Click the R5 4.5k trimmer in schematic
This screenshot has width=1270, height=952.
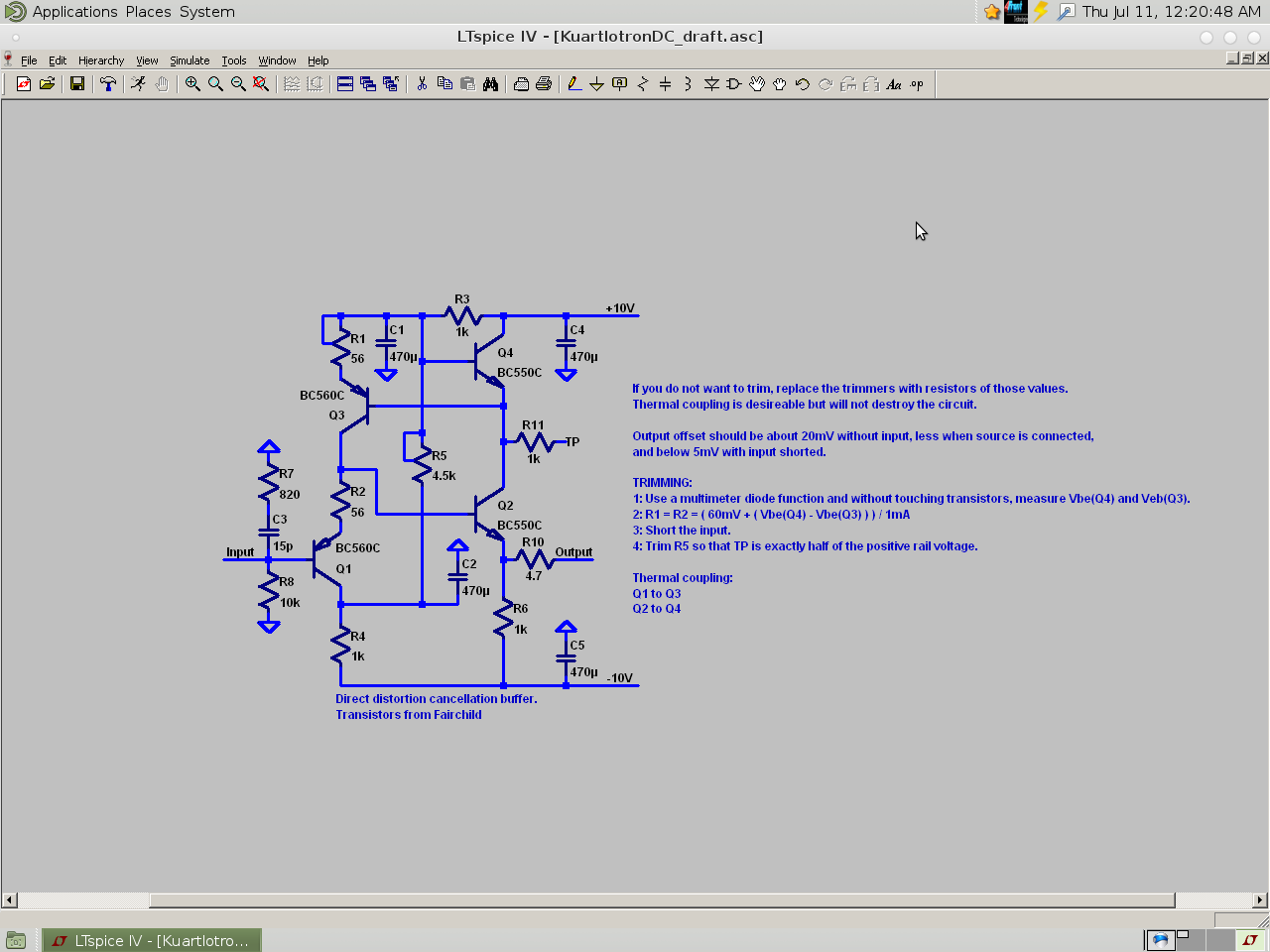click(x=422, y=465)
